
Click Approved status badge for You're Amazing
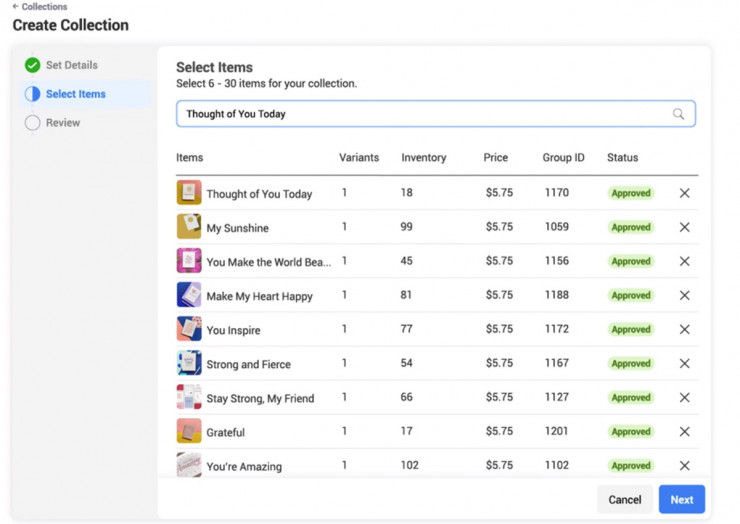(x=630, y=466)
